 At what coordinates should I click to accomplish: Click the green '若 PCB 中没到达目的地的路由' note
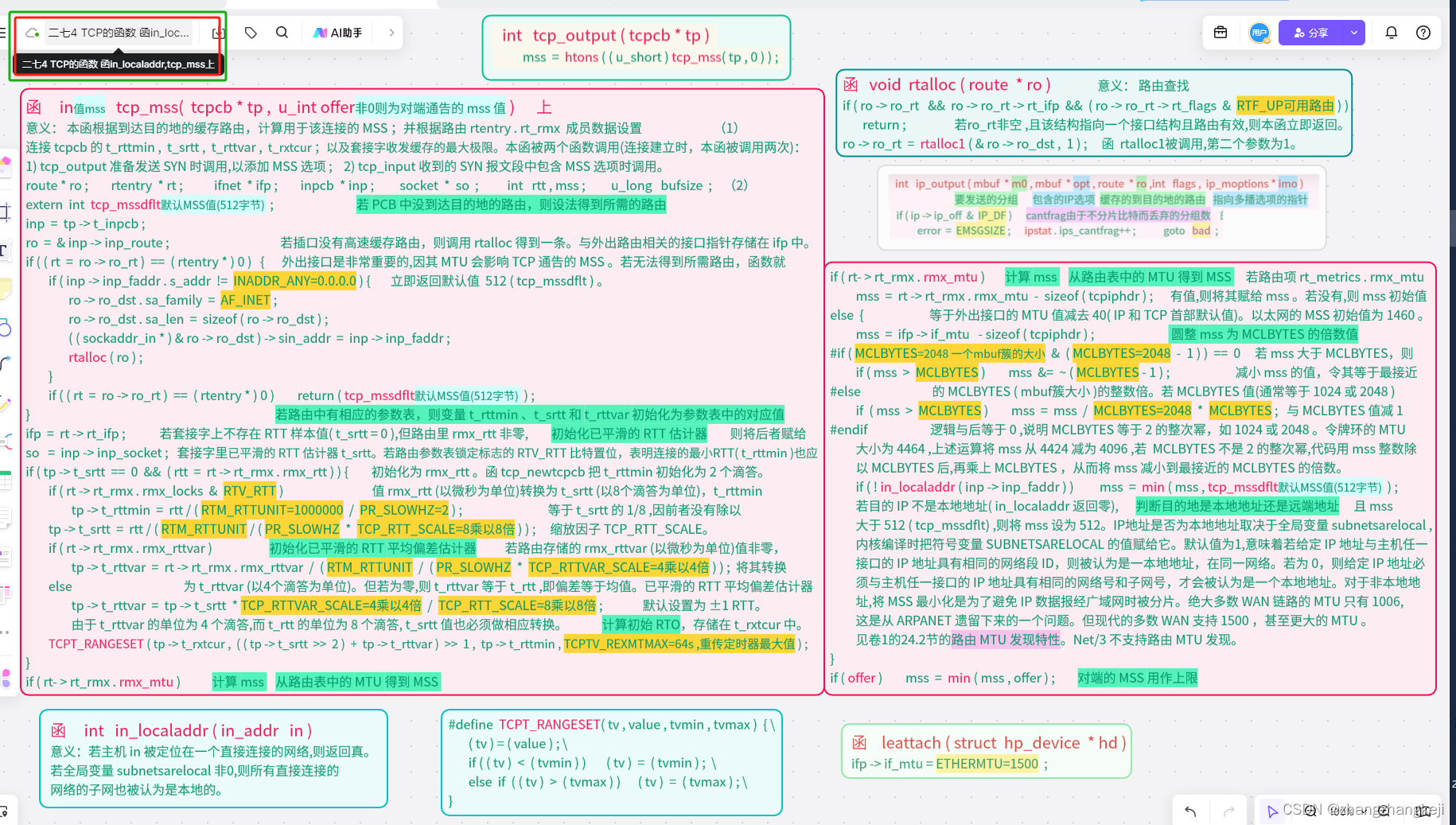click(x=510, y=204)
